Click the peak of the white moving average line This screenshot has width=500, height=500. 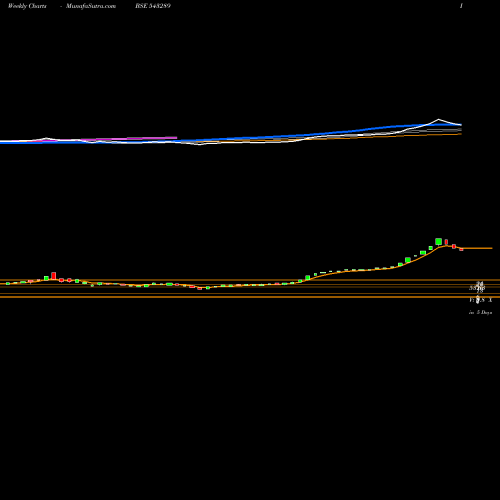[439, 119]
